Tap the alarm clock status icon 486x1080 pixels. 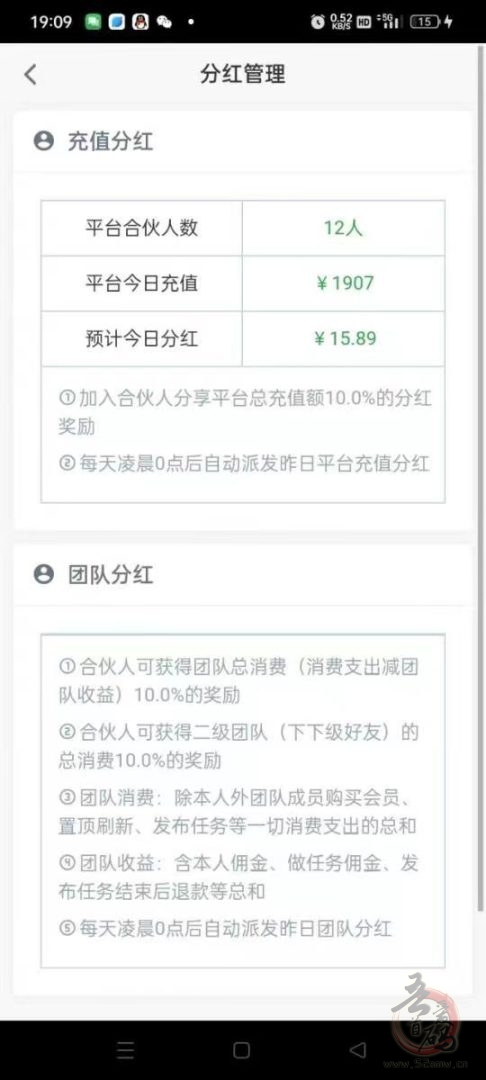click(317, 21)
